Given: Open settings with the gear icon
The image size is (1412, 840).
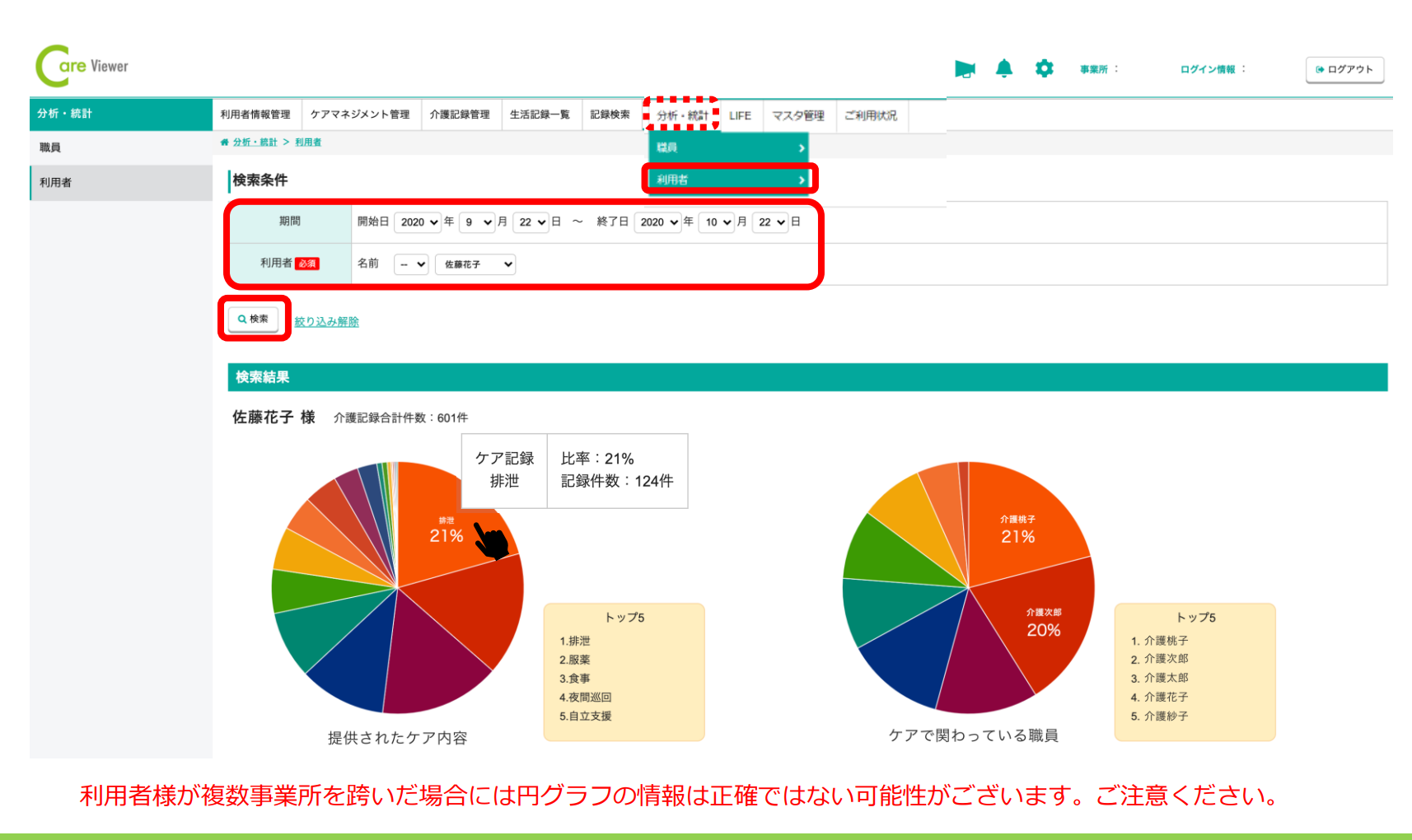Looking at the screenshot, I should click(1044, 68).
